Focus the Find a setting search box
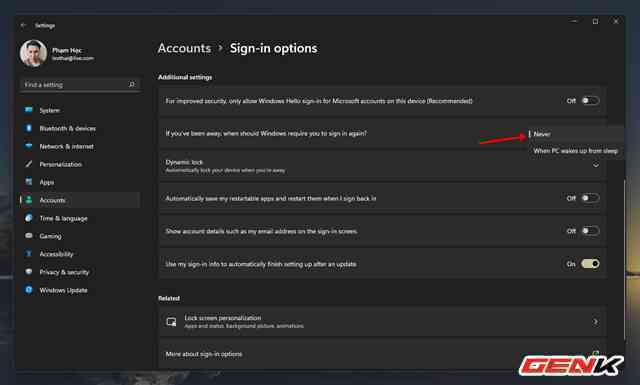 point(80,85)
